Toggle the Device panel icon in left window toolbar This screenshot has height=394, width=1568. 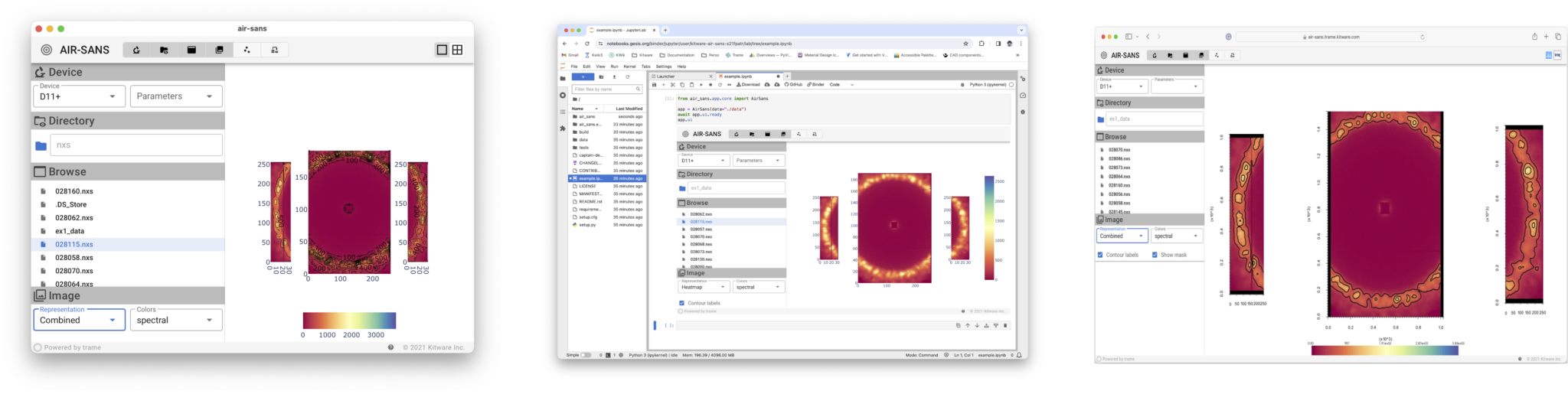coord(136,50)
